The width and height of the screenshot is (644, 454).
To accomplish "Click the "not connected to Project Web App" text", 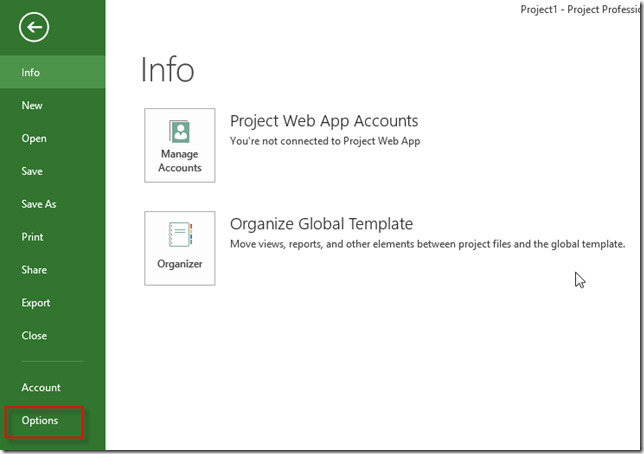I will click(325, 141).
